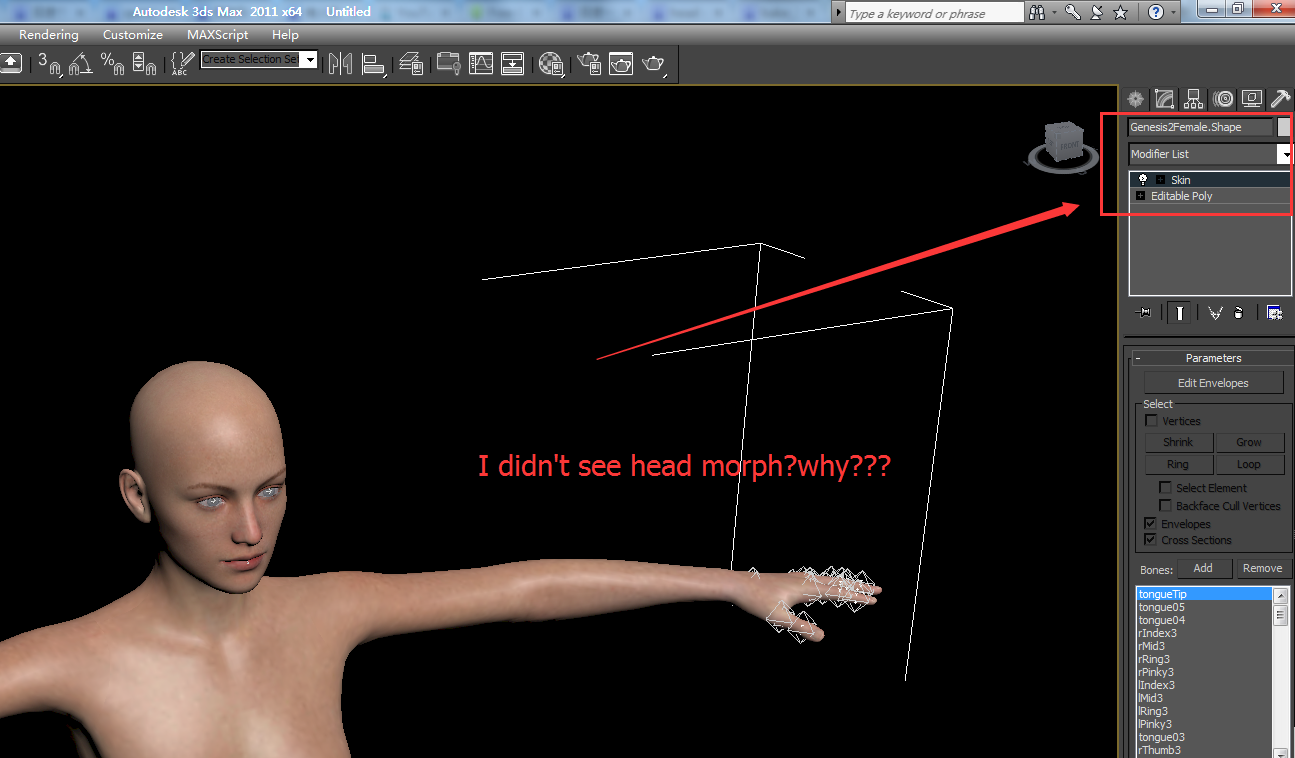
Task: Switch to the Create panel tab
Action: click(1135, 98)
